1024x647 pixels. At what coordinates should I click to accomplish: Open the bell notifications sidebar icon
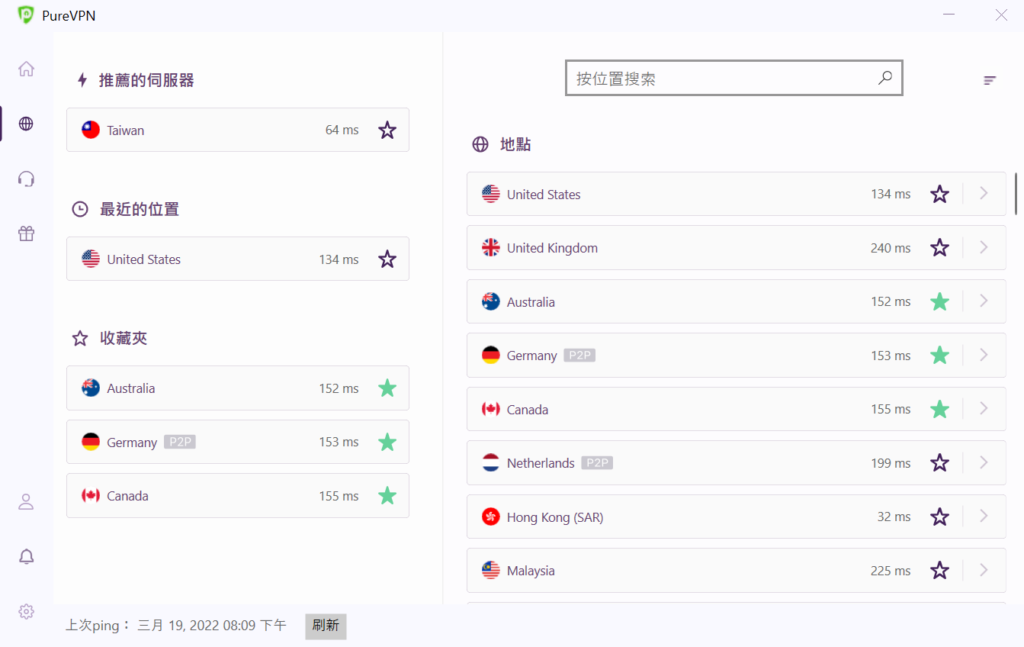26,556
